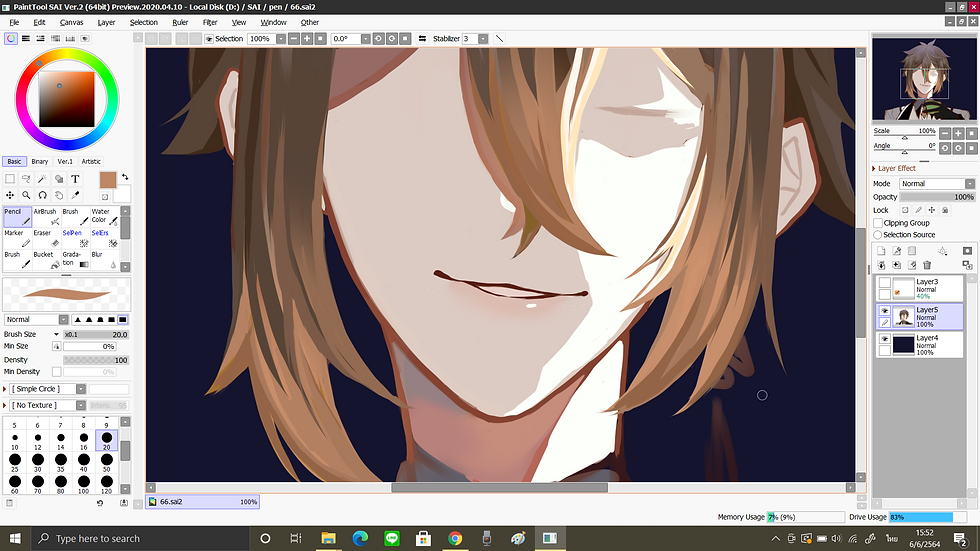Screen dimensions: 980x551
Task: Toggle the Selection visibility checkbox in toolbar
Action: point(209,39)
